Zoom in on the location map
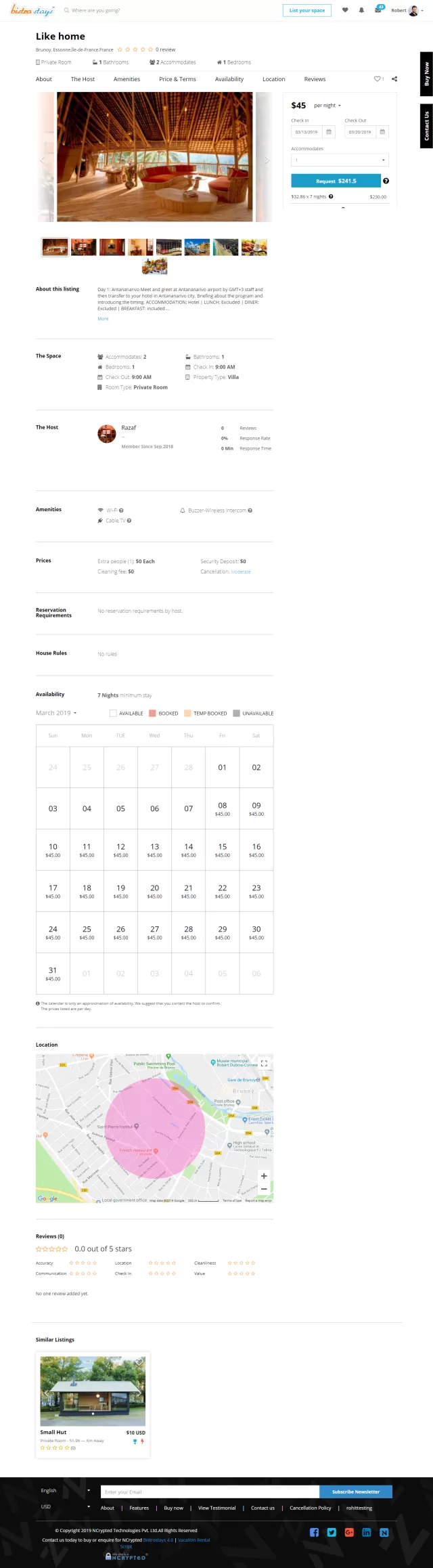 pos(264,1176)
